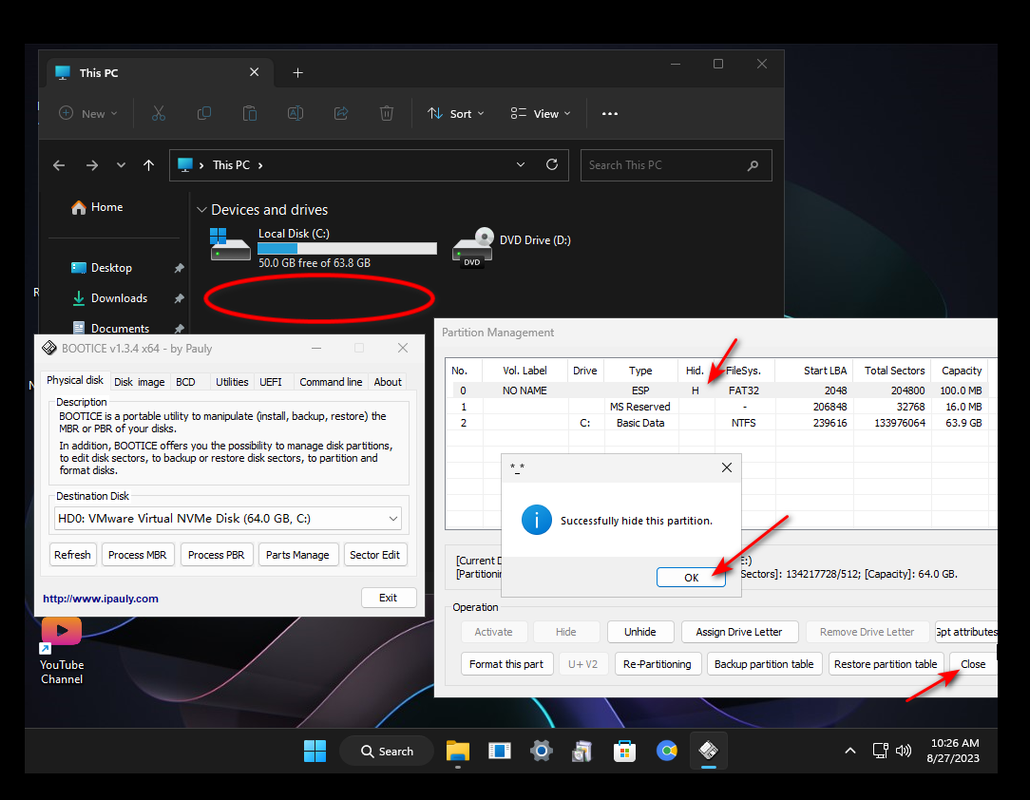The height and width of the screenshot is (800, 1030).
Task: Open Downloads in the Explorer sidebar
Action: tap(109, 298)
